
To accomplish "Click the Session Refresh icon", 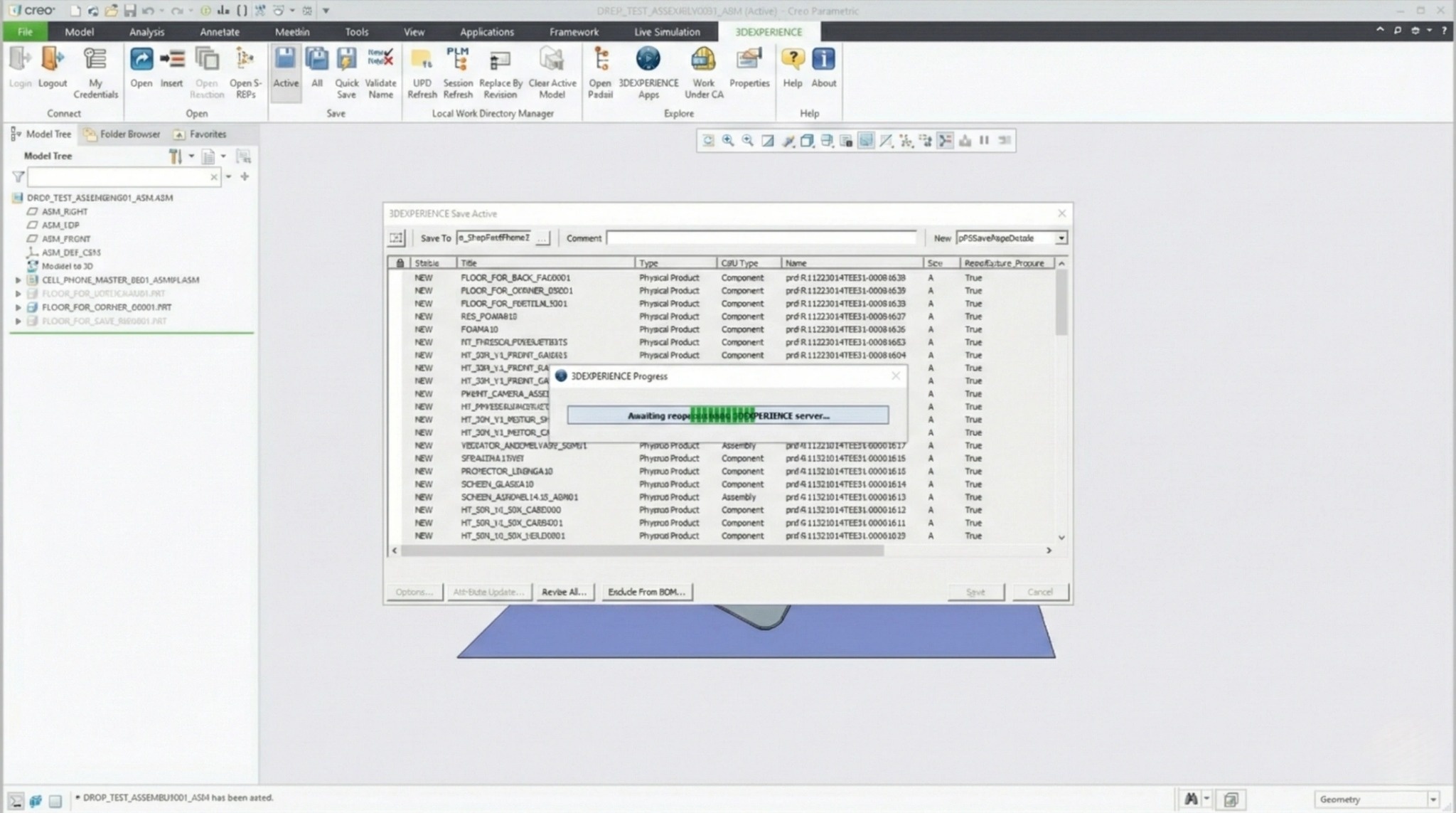I will [457, 60].
